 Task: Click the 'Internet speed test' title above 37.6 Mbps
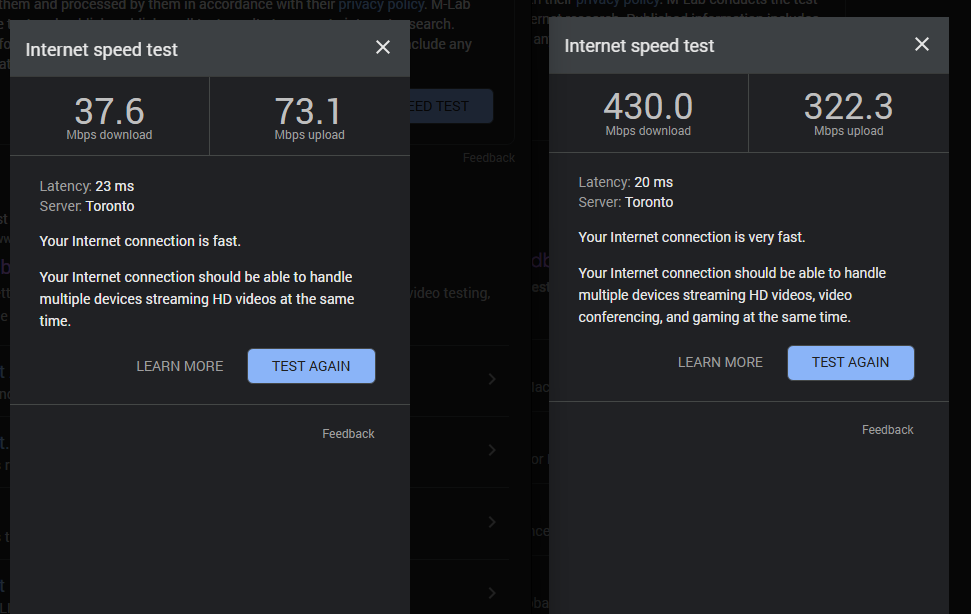[x=102, y=50]
